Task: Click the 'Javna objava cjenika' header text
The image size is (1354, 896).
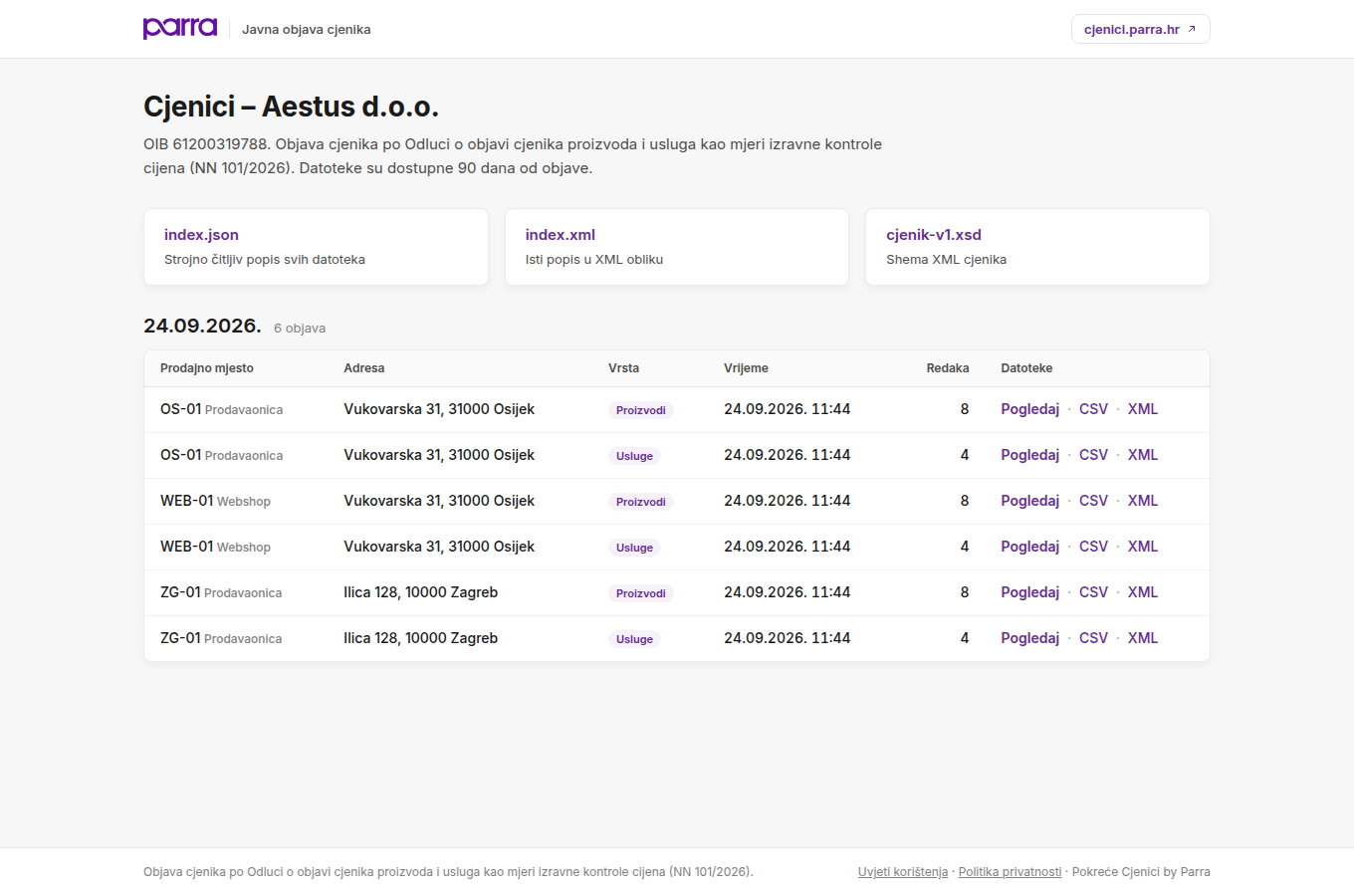Action: pyautogui.click(x=307, y=30)
